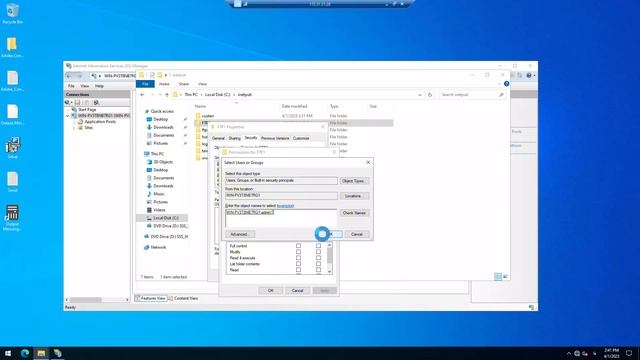This screenshot has height=360, width=640.
Task: Switch to General tab in Properties
Action: pos(218,138)
